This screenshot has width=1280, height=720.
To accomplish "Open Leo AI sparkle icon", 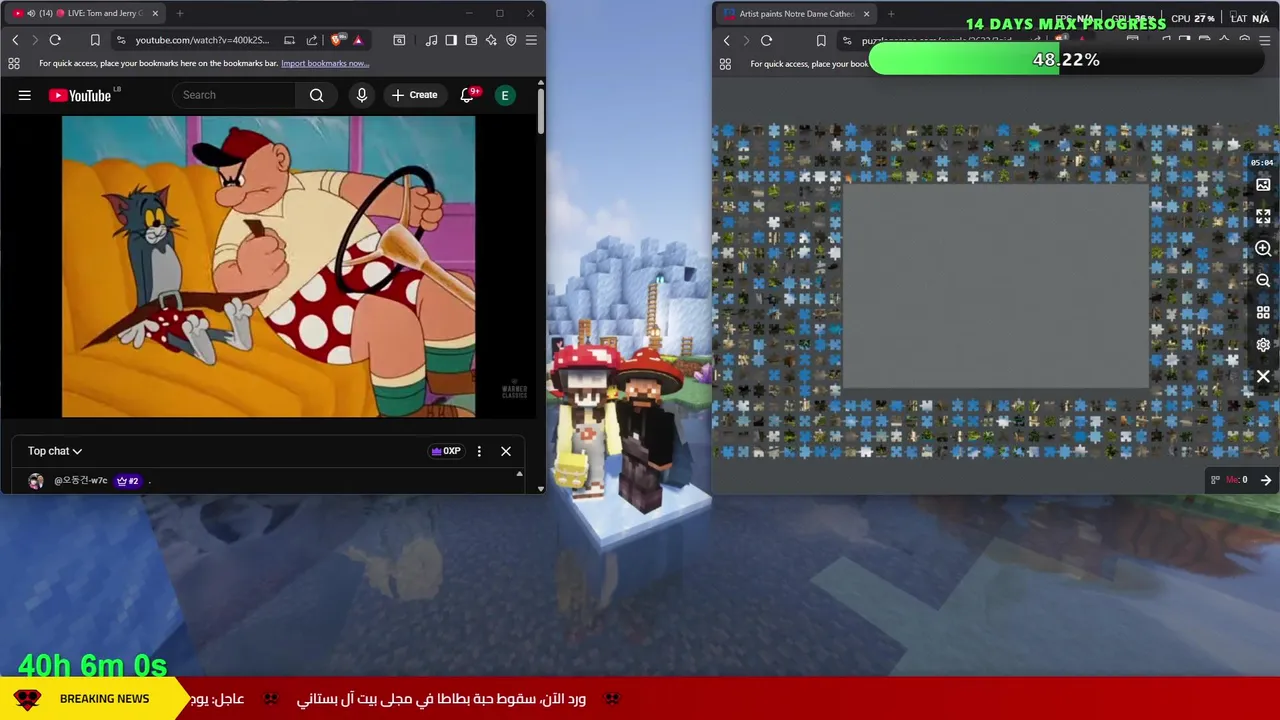I will click(491, 40).
